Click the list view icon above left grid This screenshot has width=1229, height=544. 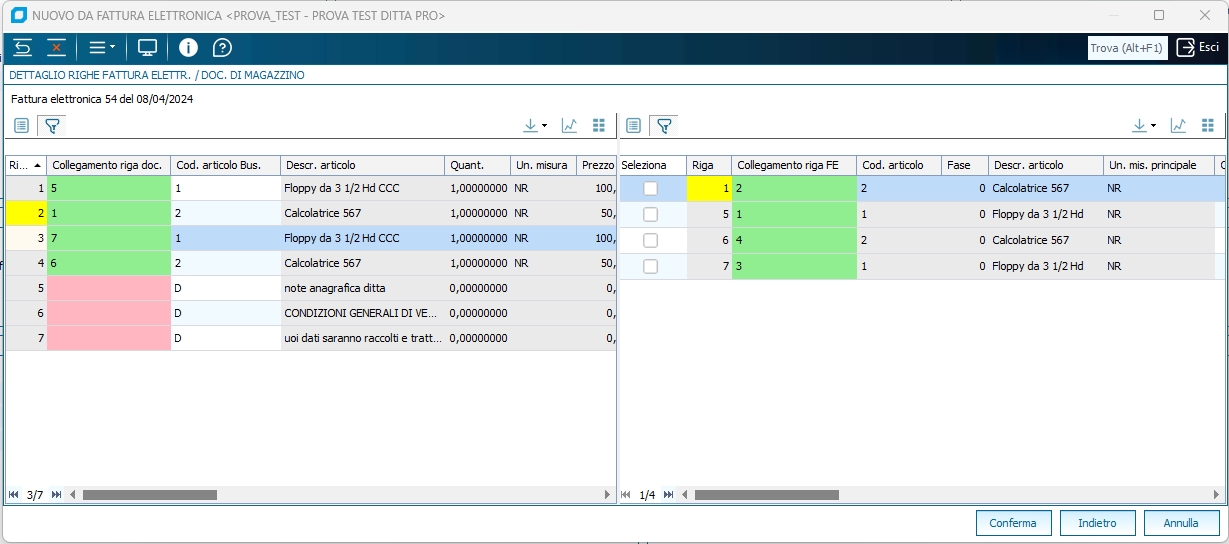(x=22, y=126)
